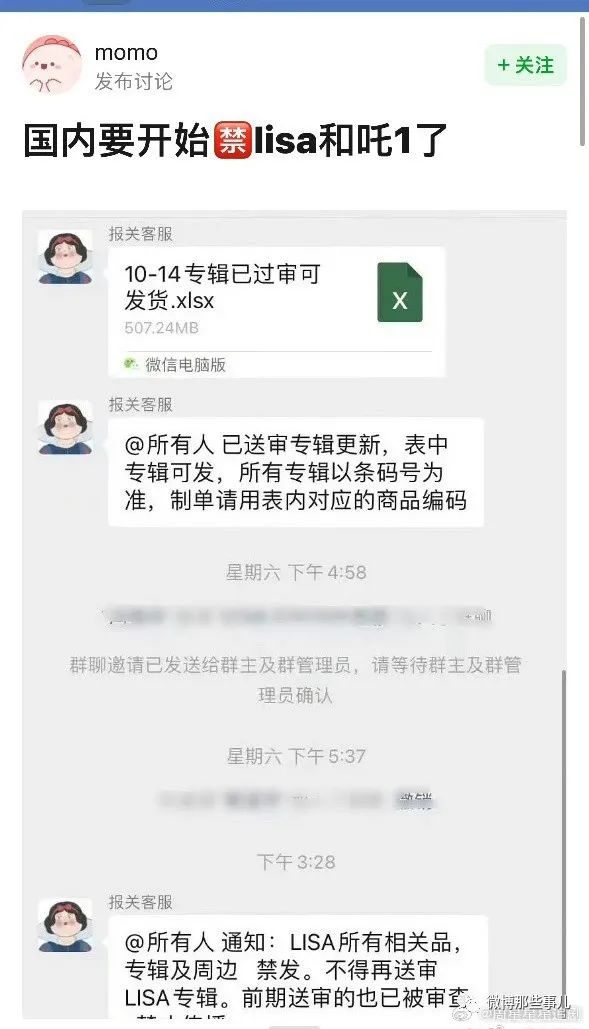Click the 星期六 下午5:37 timestamp
This screenshot has width=589, height=1029.
point(296,756)
